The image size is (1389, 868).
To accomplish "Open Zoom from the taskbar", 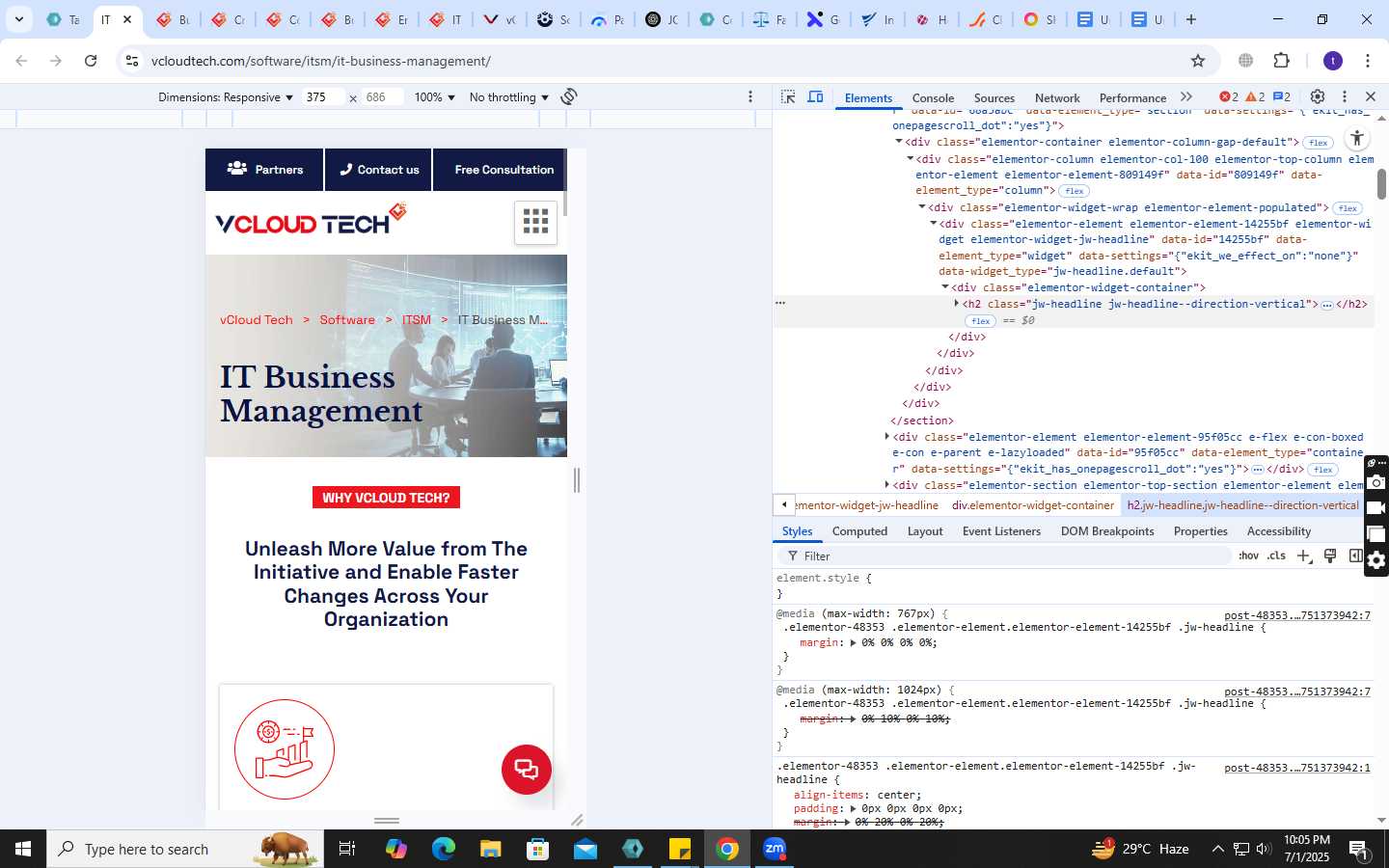I will point(775,849).
